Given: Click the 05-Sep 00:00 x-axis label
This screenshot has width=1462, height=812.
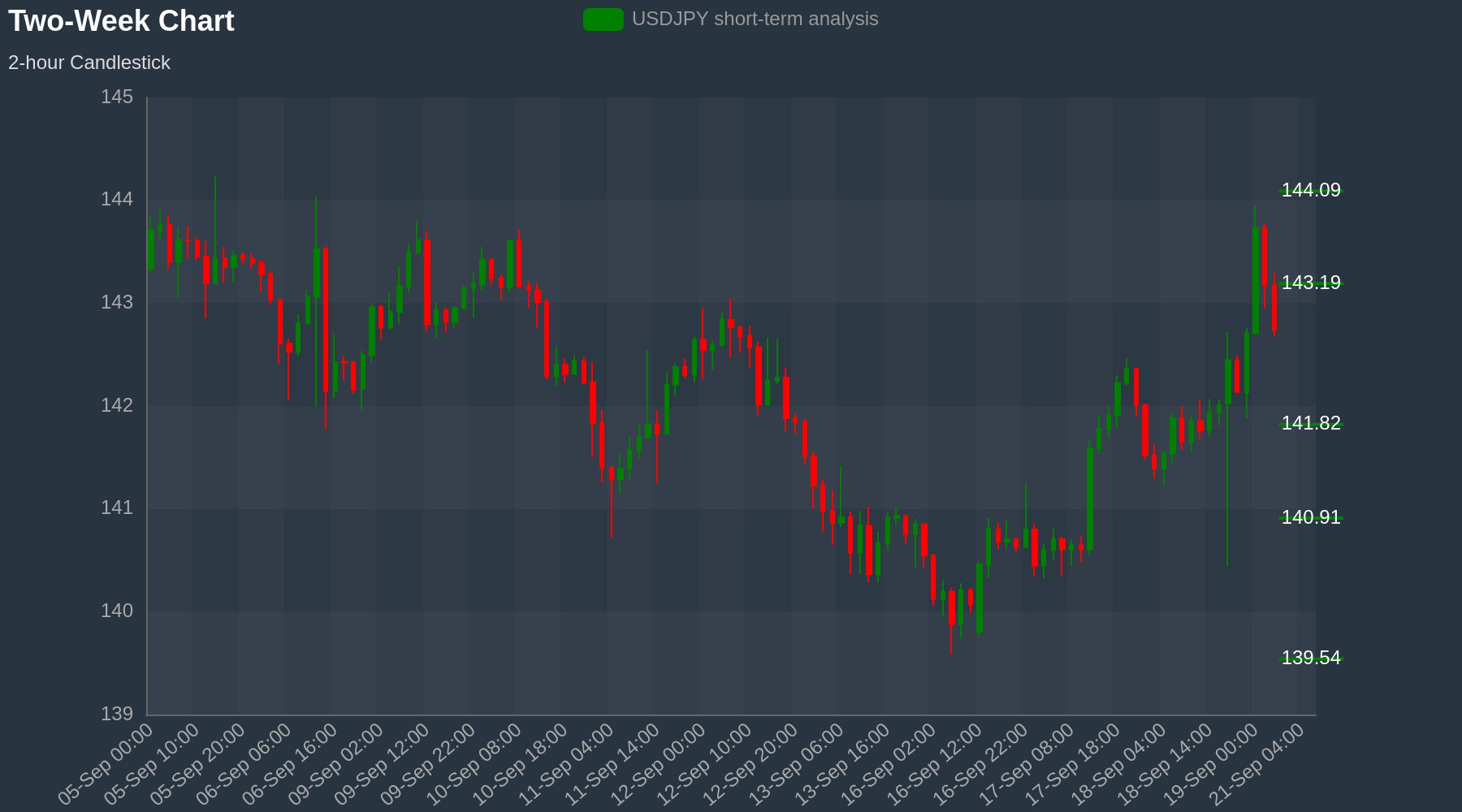Looking at the screenshot, I should pos(106,764).
